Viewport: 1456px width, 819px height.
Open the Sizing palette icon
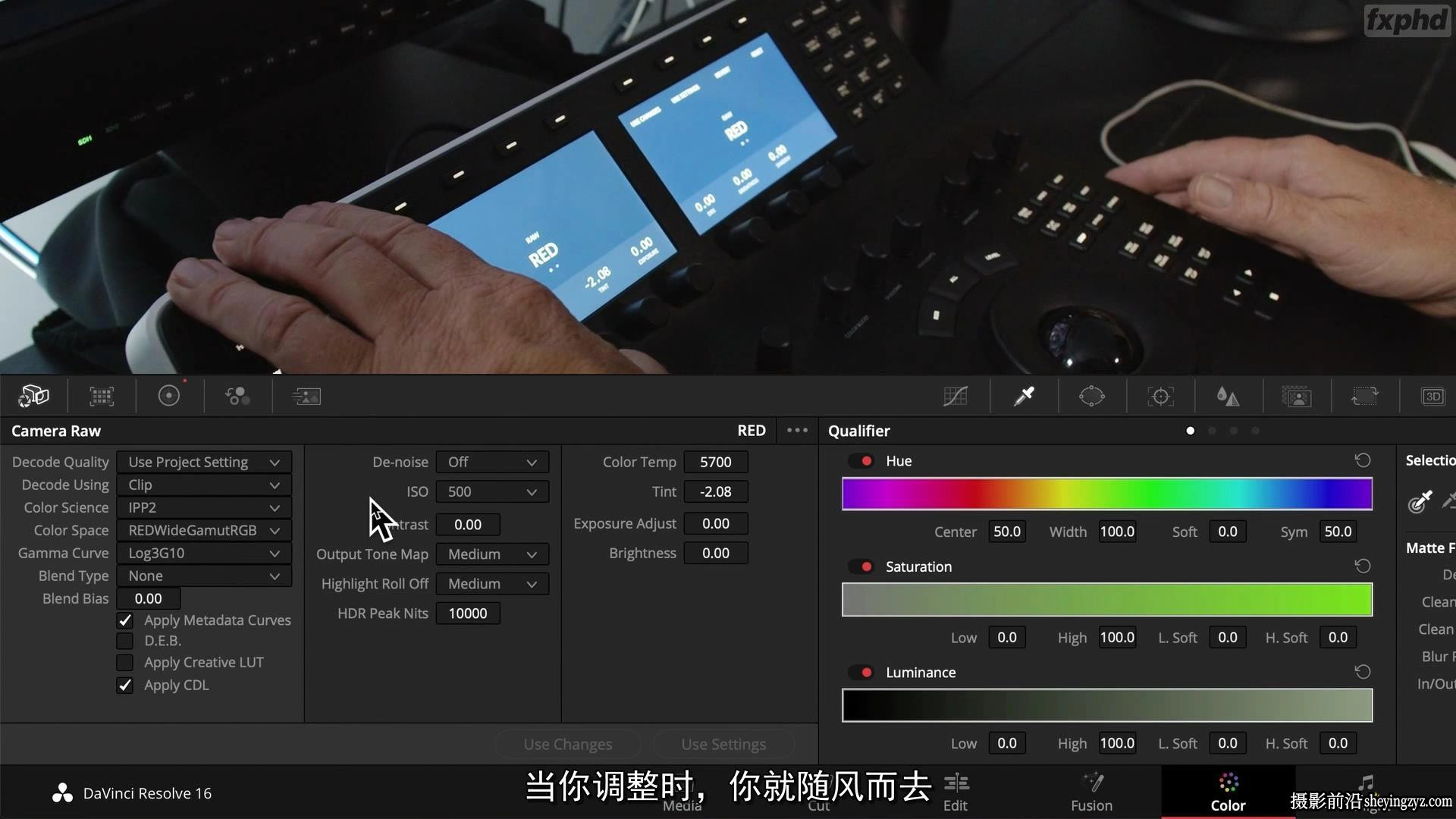pyautogui.click(x=1364, y=396)
